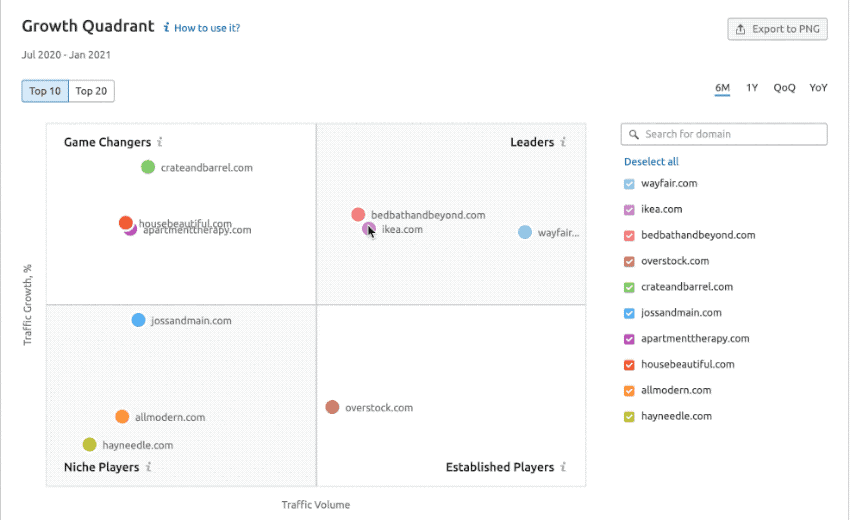Click Deselect all domains
This screenshot has height=520, width=850.
pos(651,161)
